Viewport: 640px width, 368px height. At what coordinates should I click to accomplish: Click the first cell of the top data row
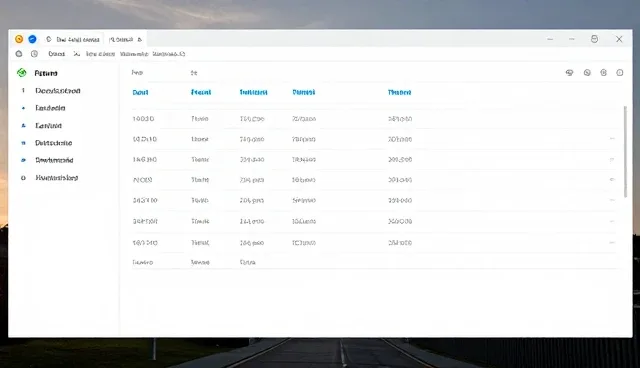[x=143, y=119]
